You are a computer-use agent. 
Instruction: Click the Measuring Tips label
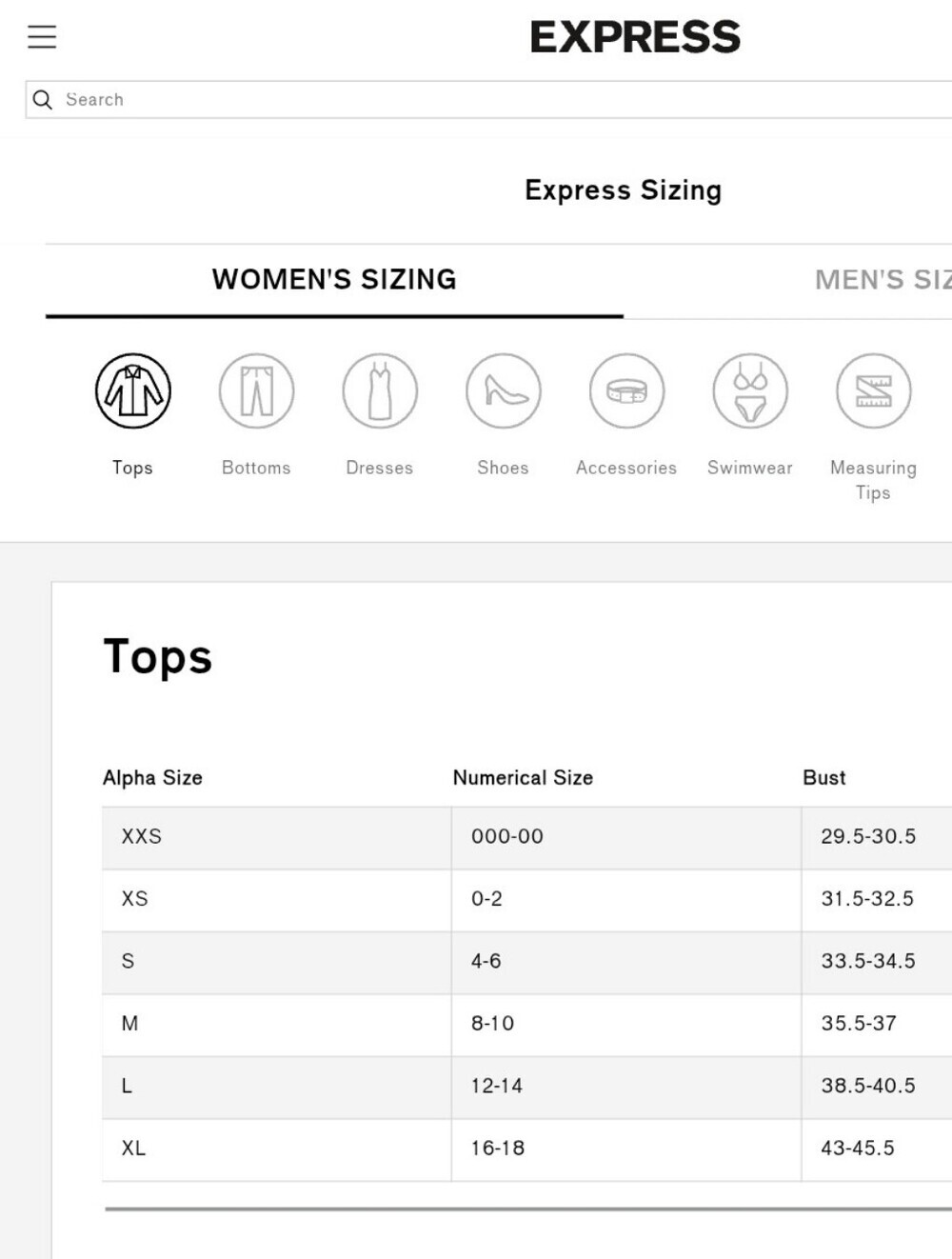pos(873,480)
